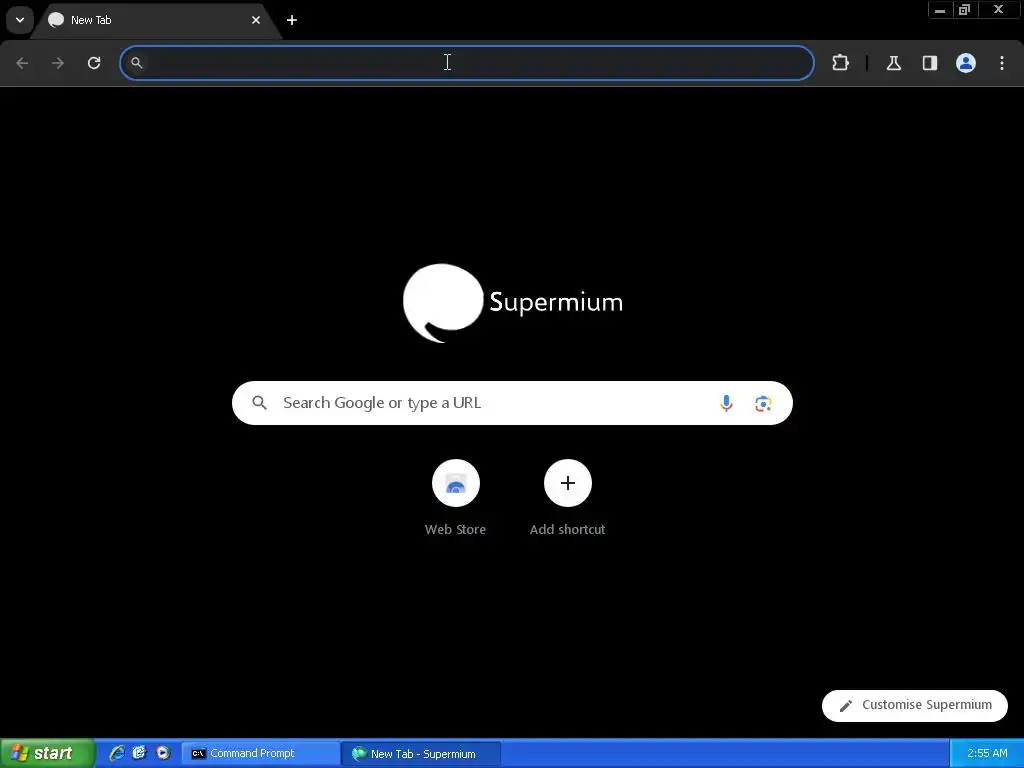Click the 2:55 AM taskbar clock
The image size is (1024, 768).
click(x=987, y=754)
